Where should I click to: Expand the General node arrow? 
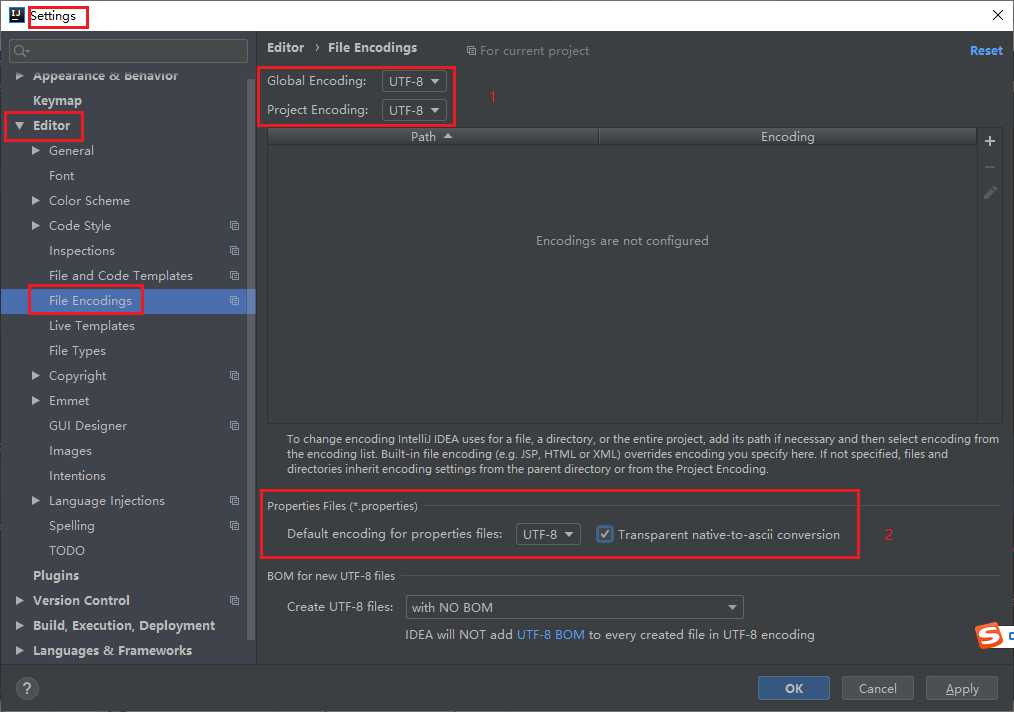click(36, 151)
